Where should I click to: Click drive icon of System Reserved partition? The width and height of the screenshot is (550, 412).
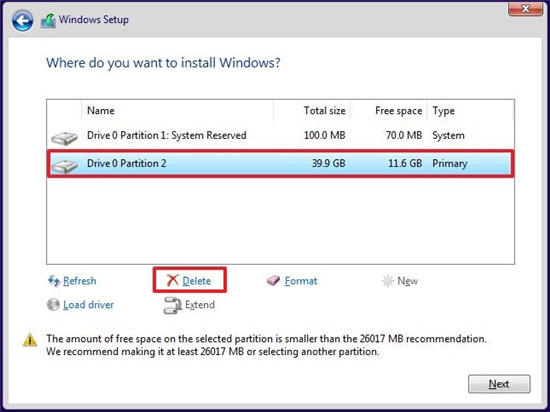coord(64,138)
